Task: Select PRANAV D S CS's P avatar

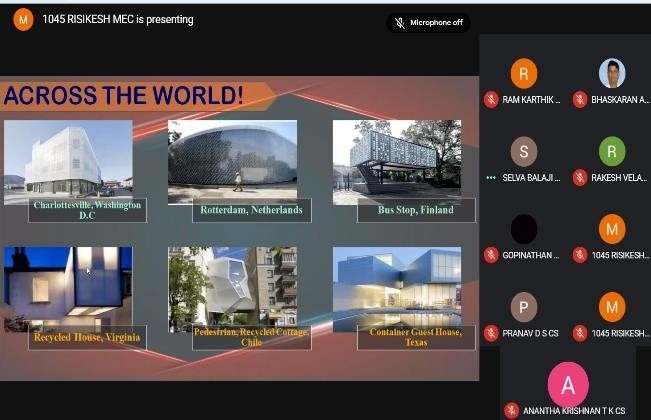Action: point(524,307)
